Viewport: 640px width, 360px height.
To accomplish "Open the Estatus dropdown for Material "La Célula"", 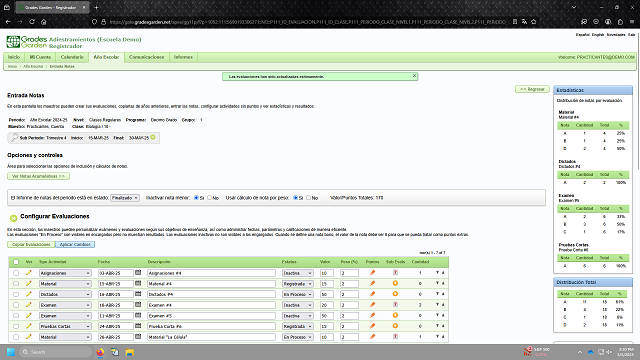I will point(298,337).
